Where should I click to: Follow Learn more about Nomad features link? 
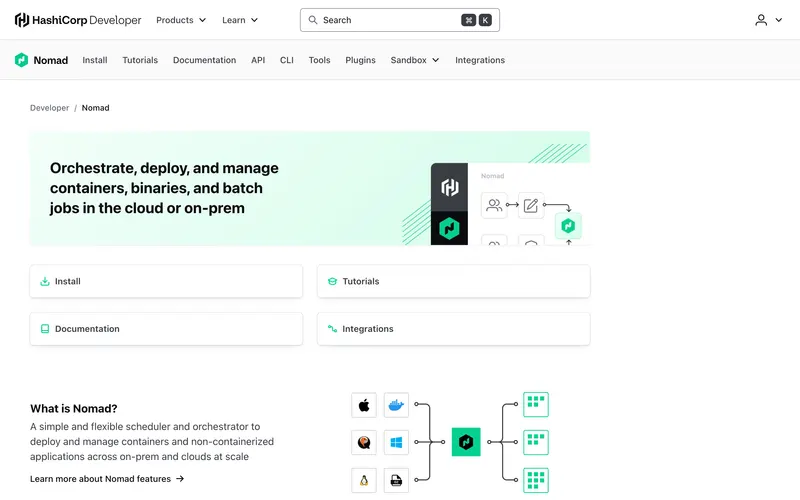[107, 479]
